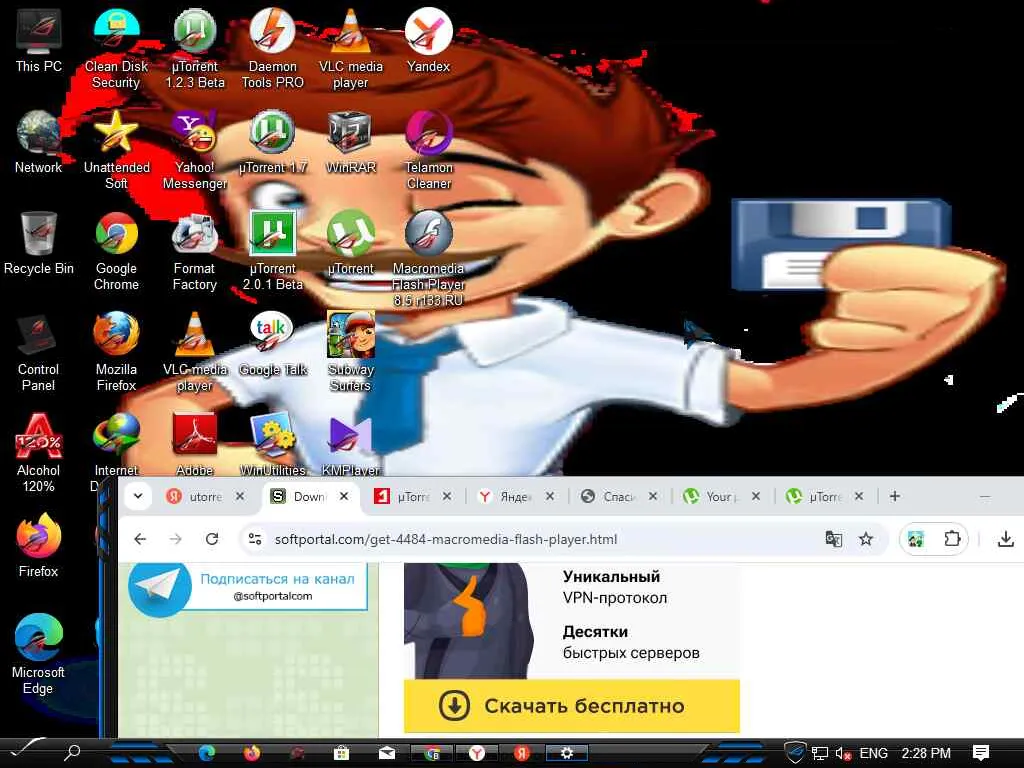This screenshot has width=1024, height=768.
Task: Open taskbar search magnifier
Action: [x=72, y=753]
